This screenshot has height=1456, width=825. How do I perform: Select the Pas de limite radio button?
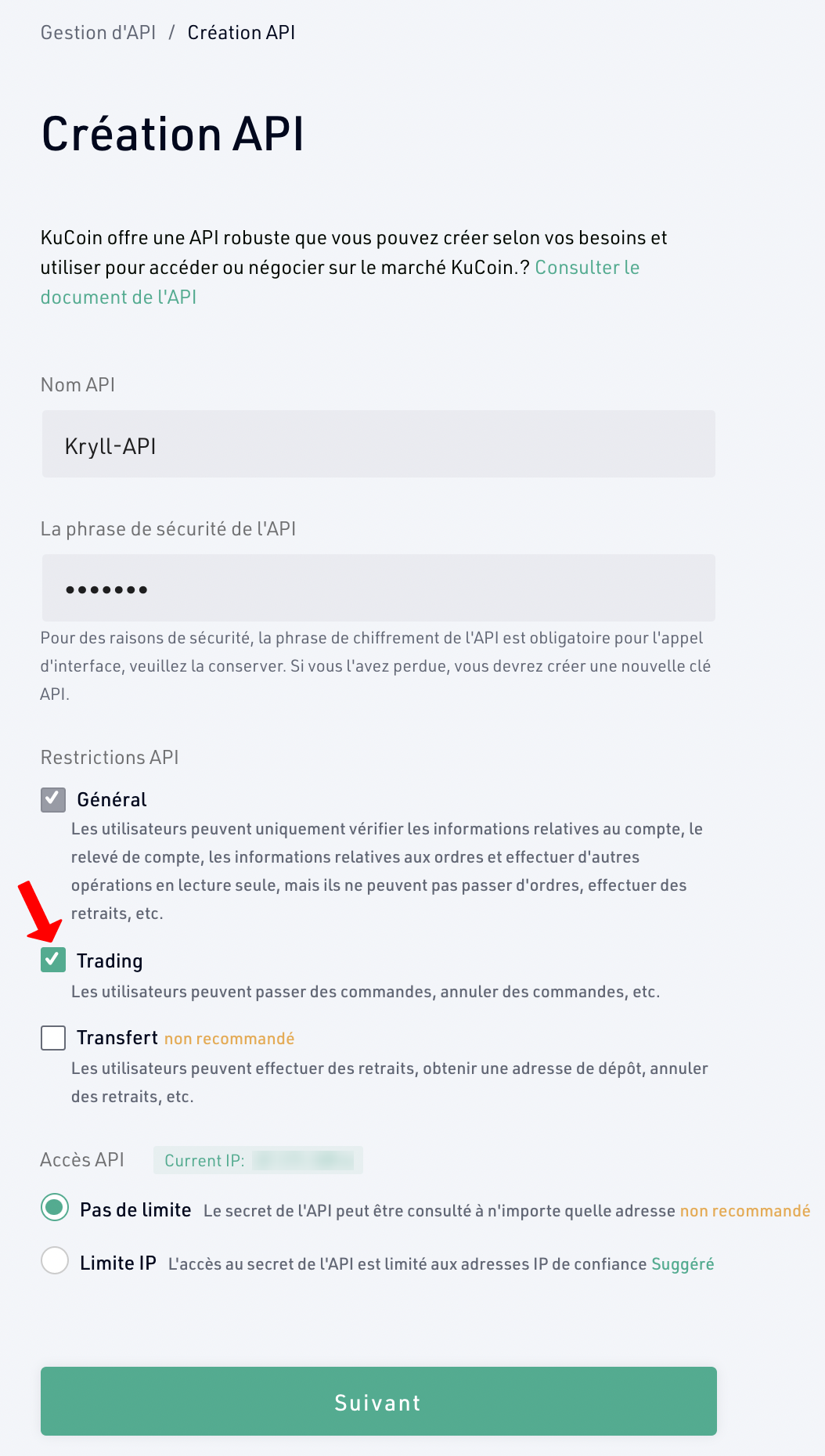pos(55,1208)
